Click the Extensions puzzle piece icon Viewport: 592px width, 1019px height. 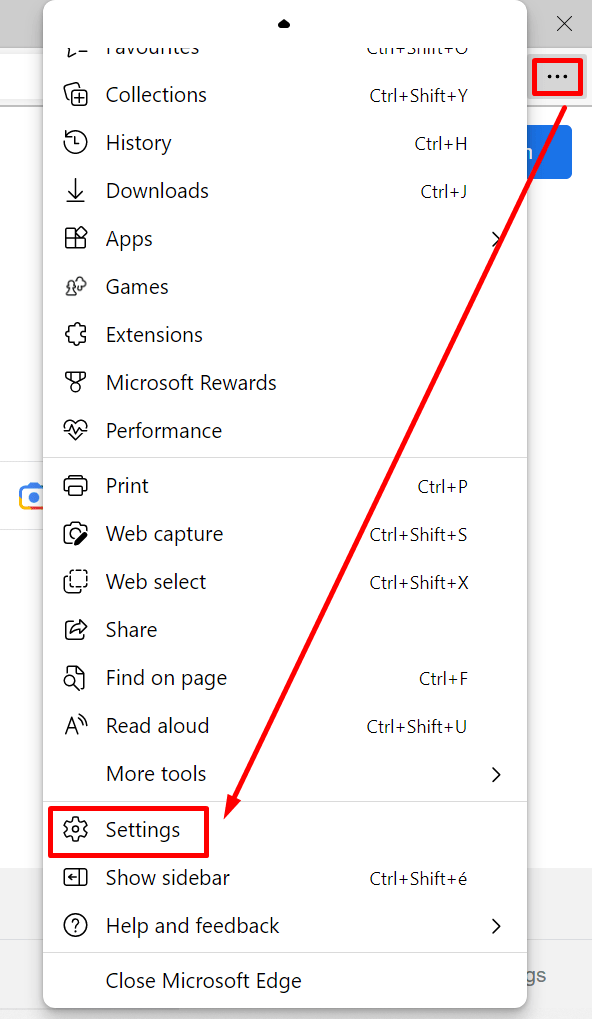coord(75,335)
